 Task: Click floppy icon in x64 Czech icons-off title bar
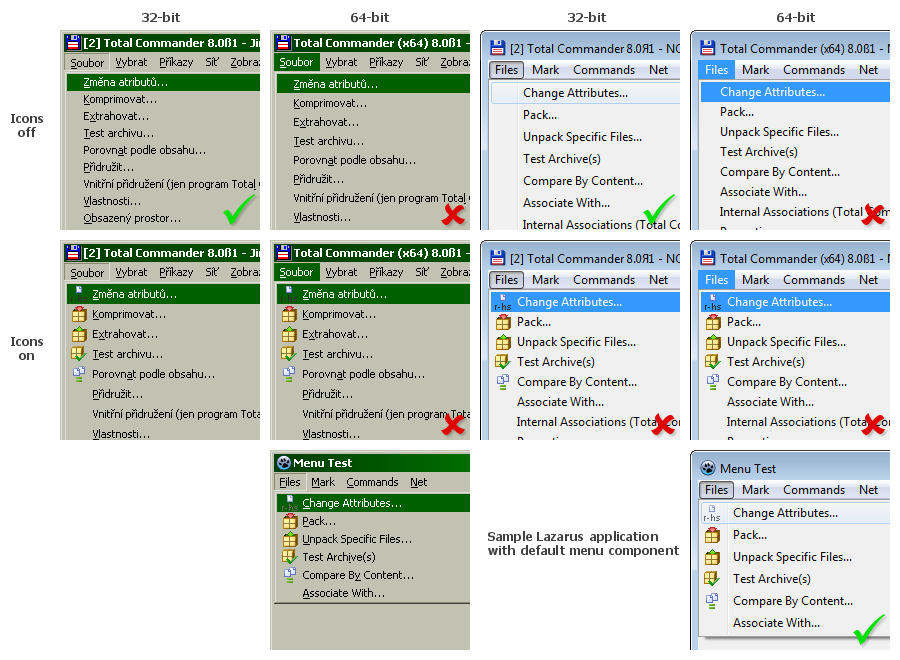[x=283, y=42]
